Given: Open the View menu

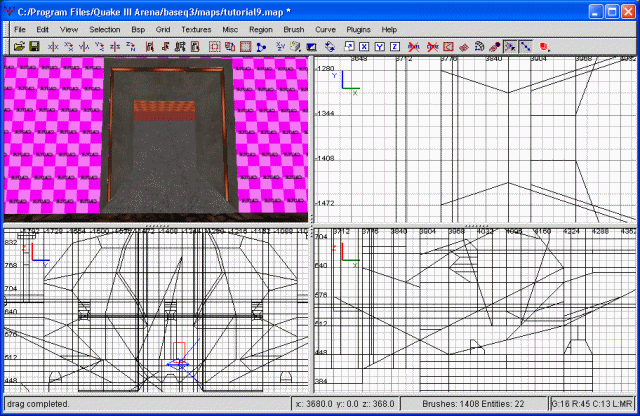Looking at the screenshot, I should (69, 29).
